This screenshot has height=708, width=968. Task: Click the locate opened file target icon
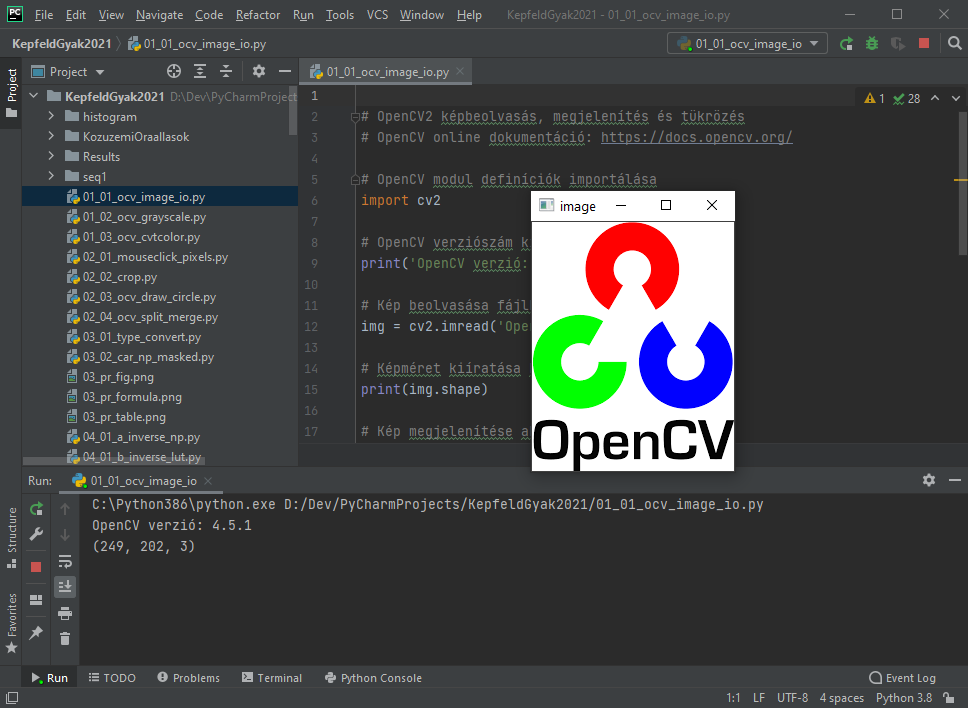pyautogui.click(x=174, y=72)
